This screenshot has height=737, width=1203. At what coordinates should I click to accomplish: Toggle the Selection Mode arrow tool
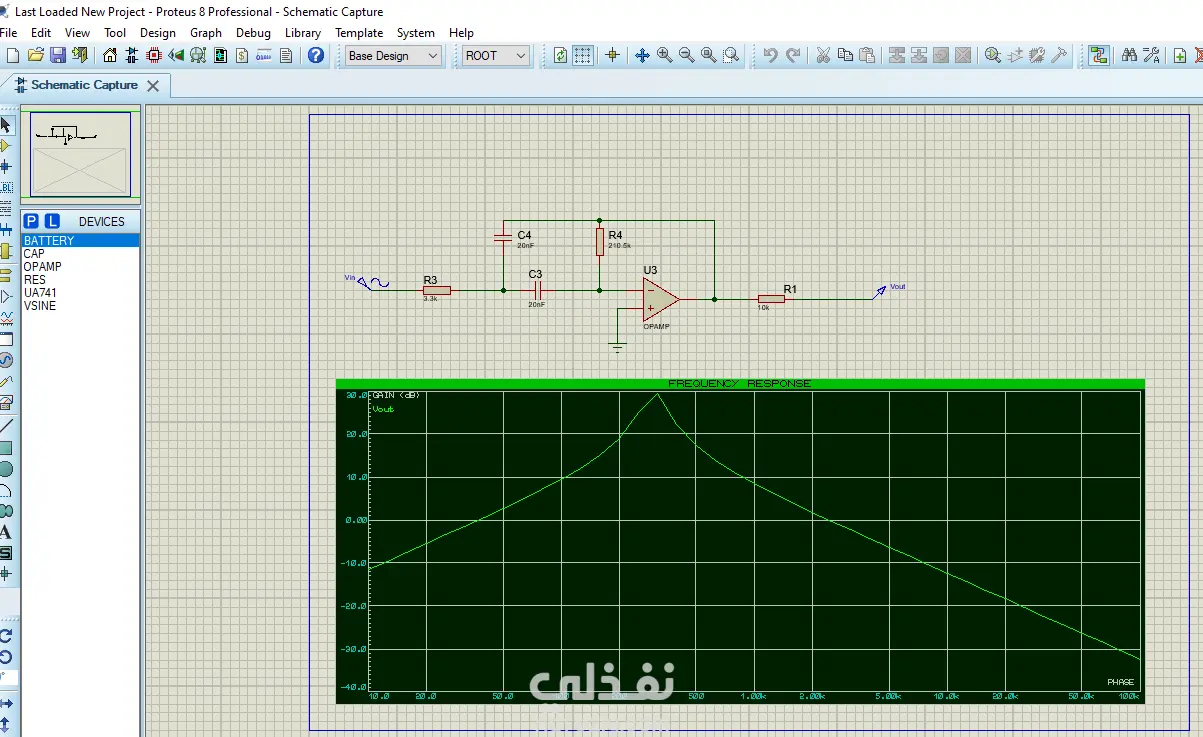coord(6,125)
